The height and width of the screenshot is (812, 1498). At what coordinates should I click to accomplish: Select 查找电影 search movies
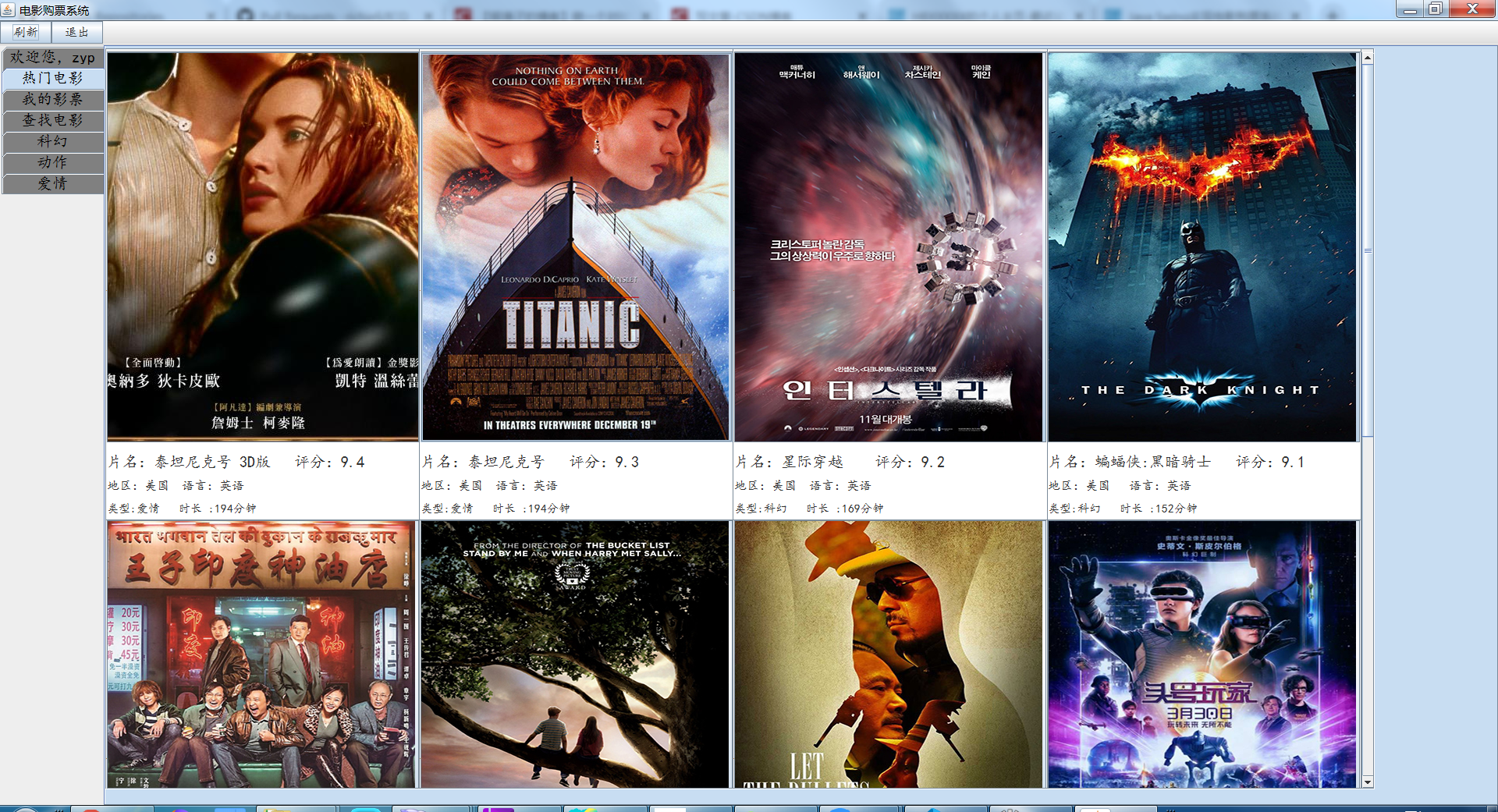(53, 120)
